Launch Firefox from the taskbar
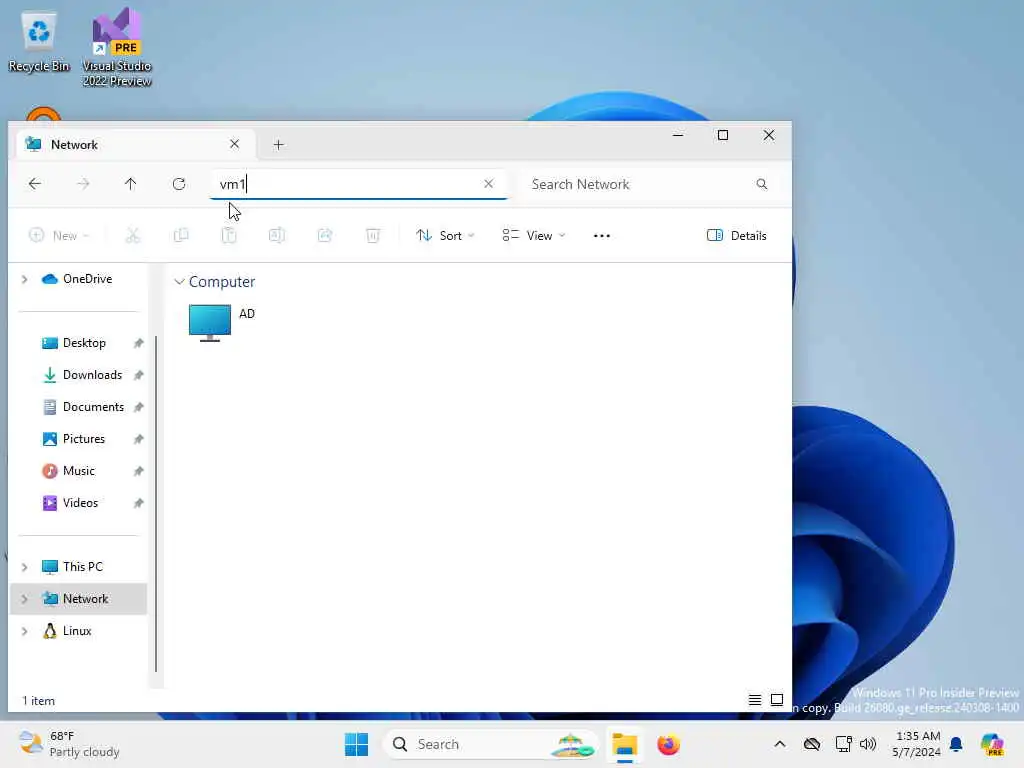 668,744
